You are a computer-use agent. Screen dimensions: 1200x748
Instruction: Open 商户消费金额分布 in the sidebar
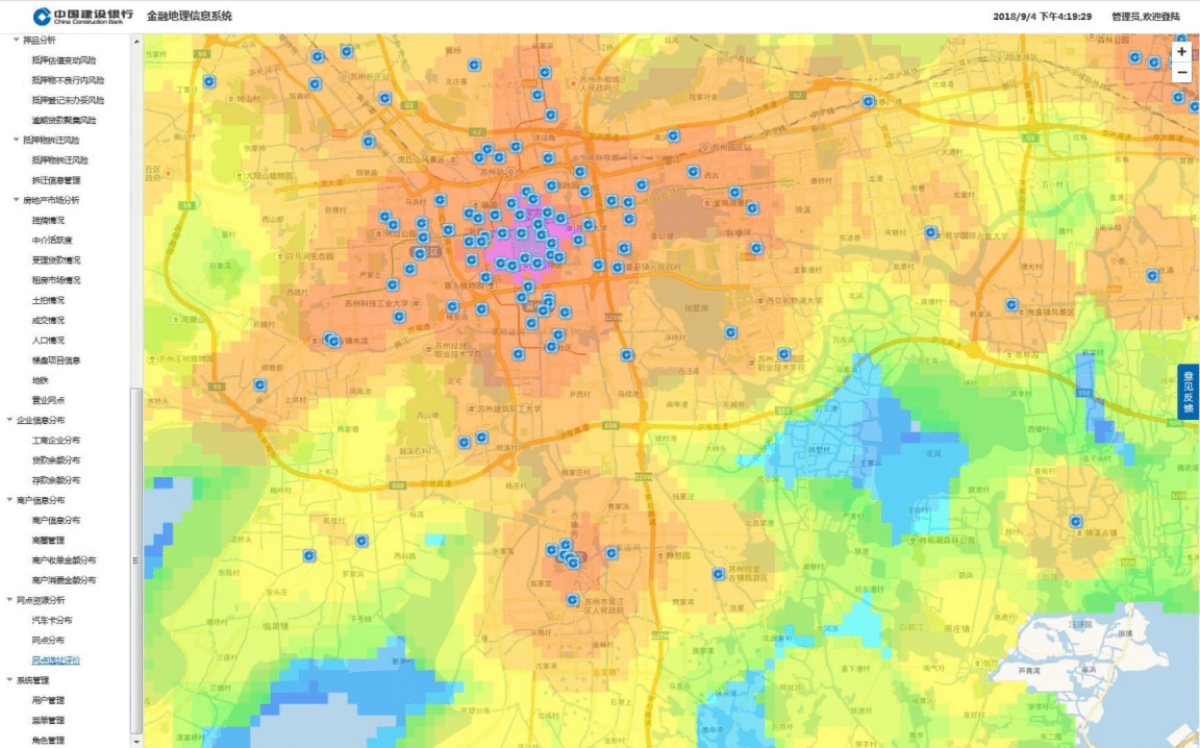64,580
